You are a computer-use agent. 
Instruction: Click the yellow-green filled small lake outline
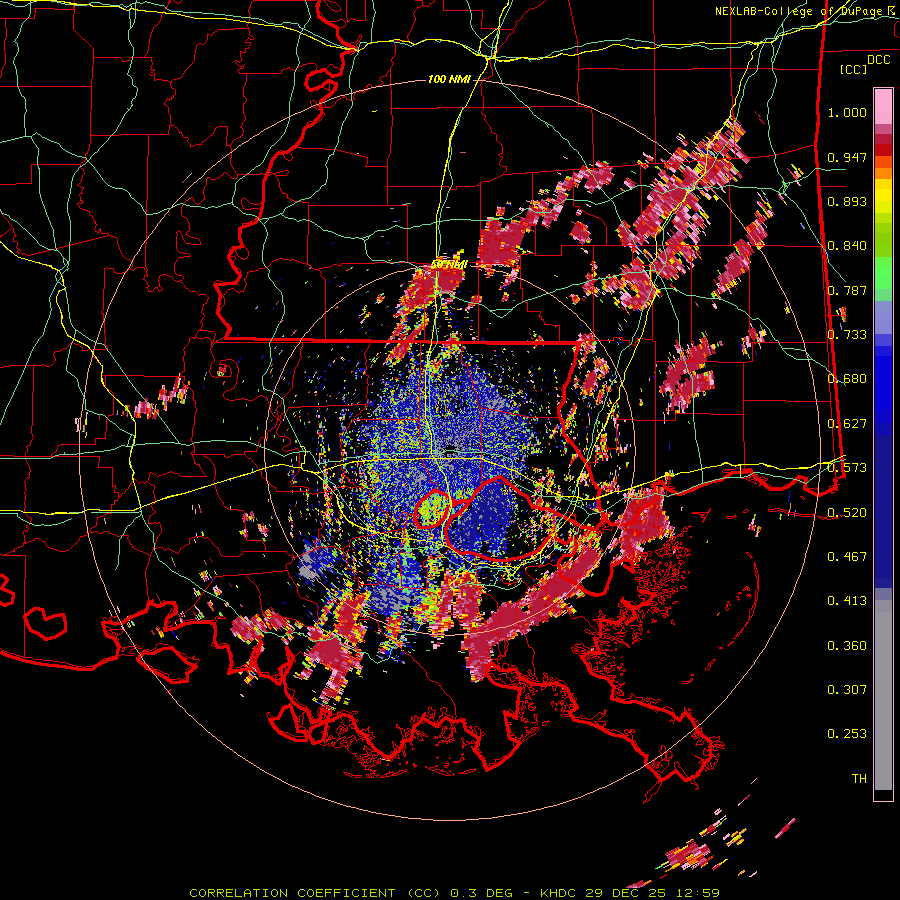pos(432,508)
